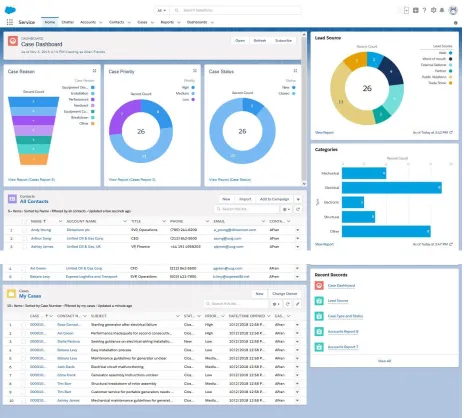Click the dashboard Refresh button

coord(260,40)
